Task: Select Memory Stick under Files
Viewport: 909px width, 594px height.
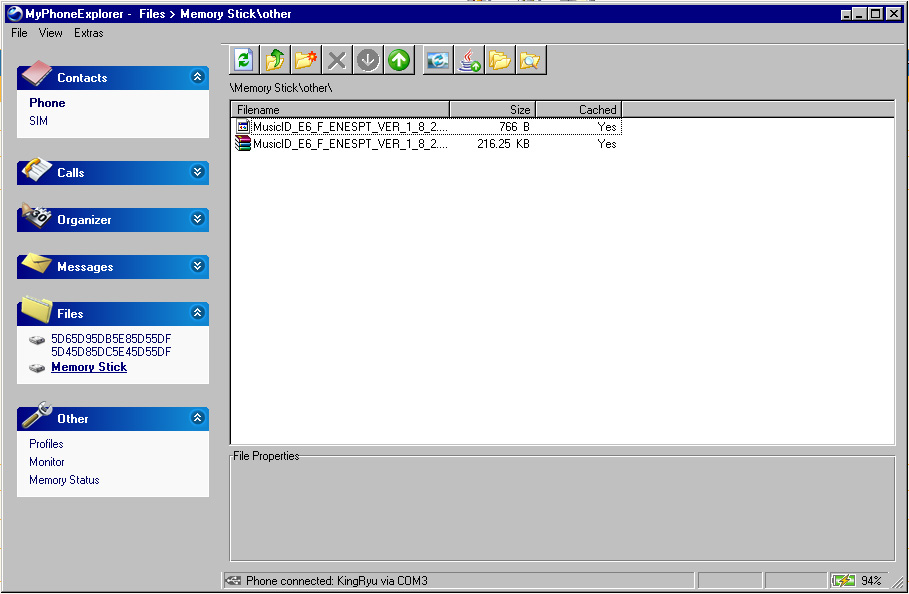Action: point(89,367)
